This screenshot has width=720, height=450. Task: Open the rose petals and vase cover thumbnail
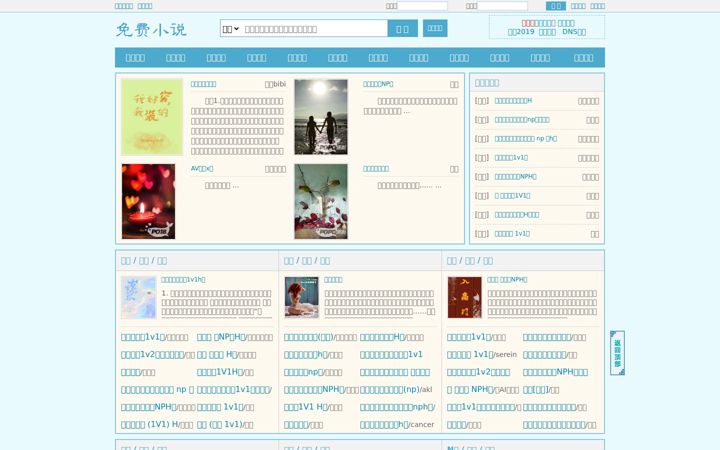click(321, 201)
